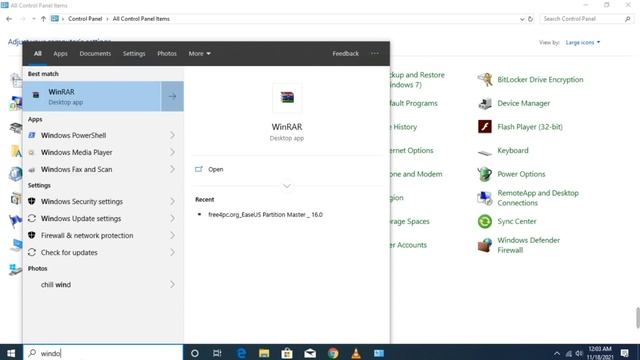Open Device Manager icon in Control Panel
This screenshot has width=640, height=360.
tap(485, 103)
